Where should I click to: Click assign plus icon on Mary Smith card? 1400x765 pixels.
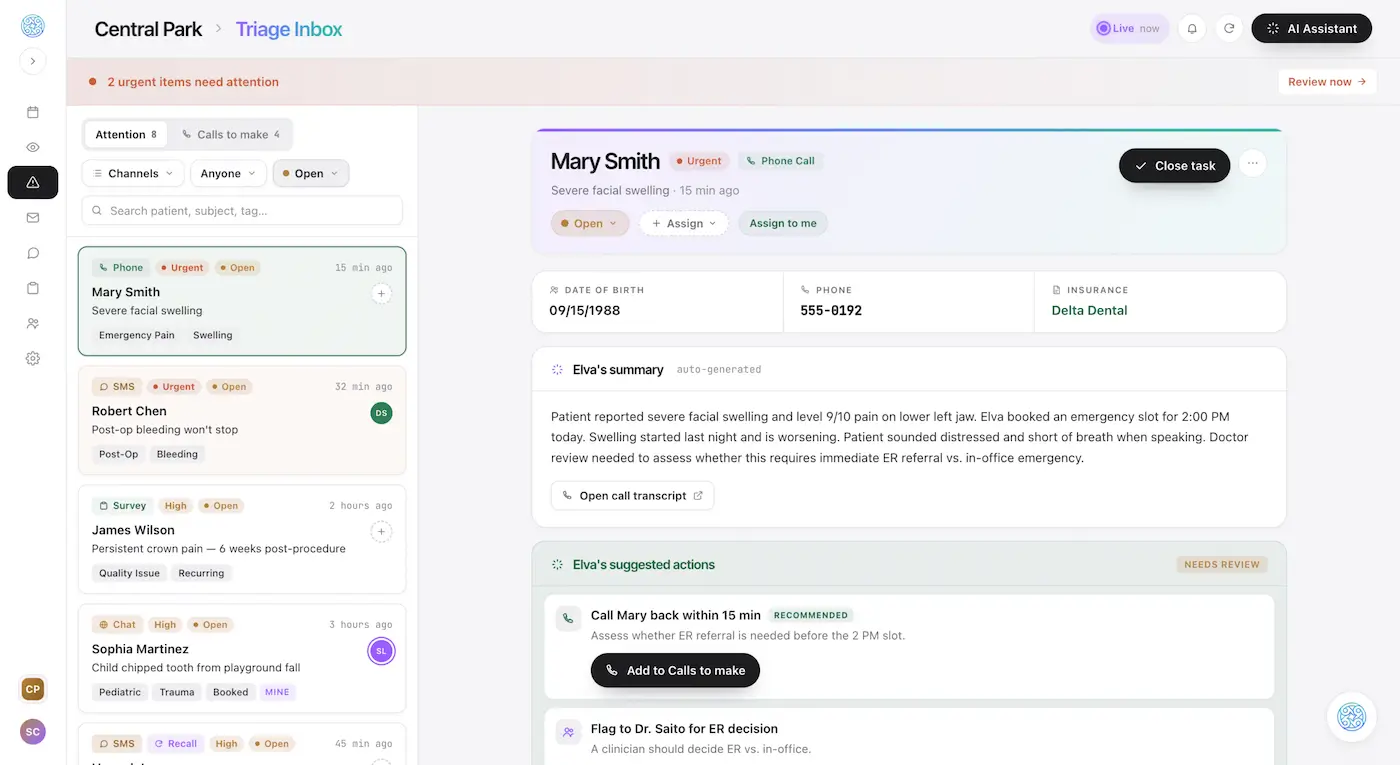pos(381,293)
